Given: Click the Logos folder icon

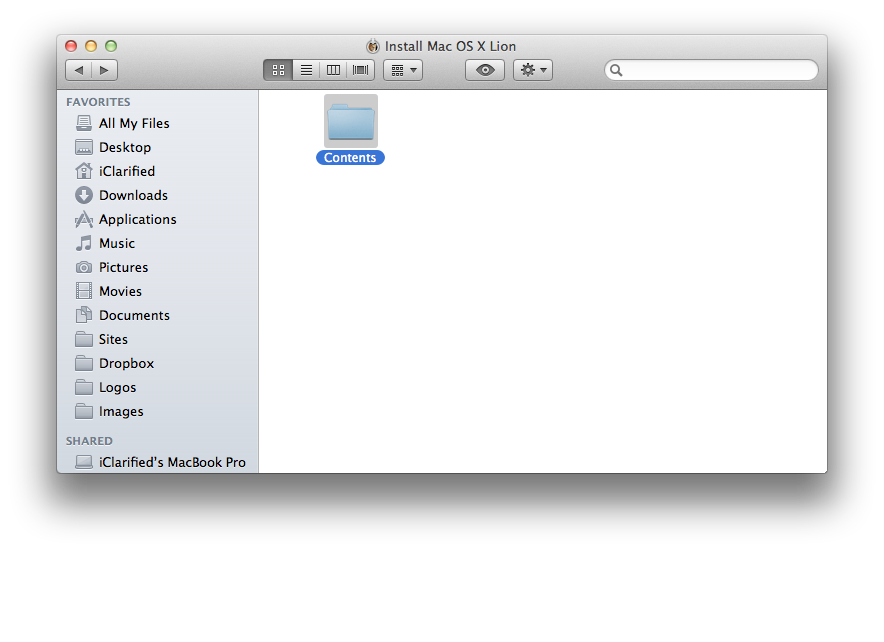Looking at the screenshot, I should point(83,387).
